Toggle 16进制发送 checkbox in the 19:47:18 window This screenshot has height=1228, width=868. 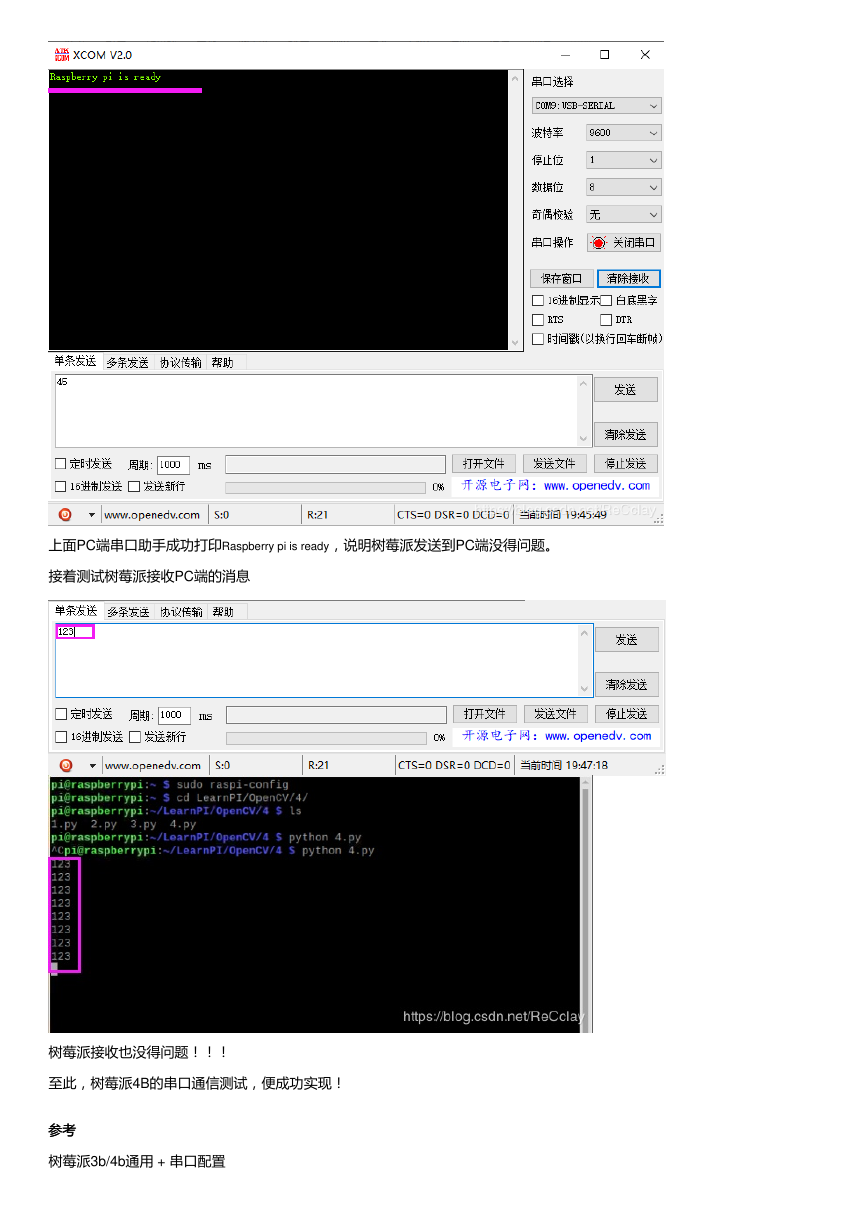tap(62, 736)
